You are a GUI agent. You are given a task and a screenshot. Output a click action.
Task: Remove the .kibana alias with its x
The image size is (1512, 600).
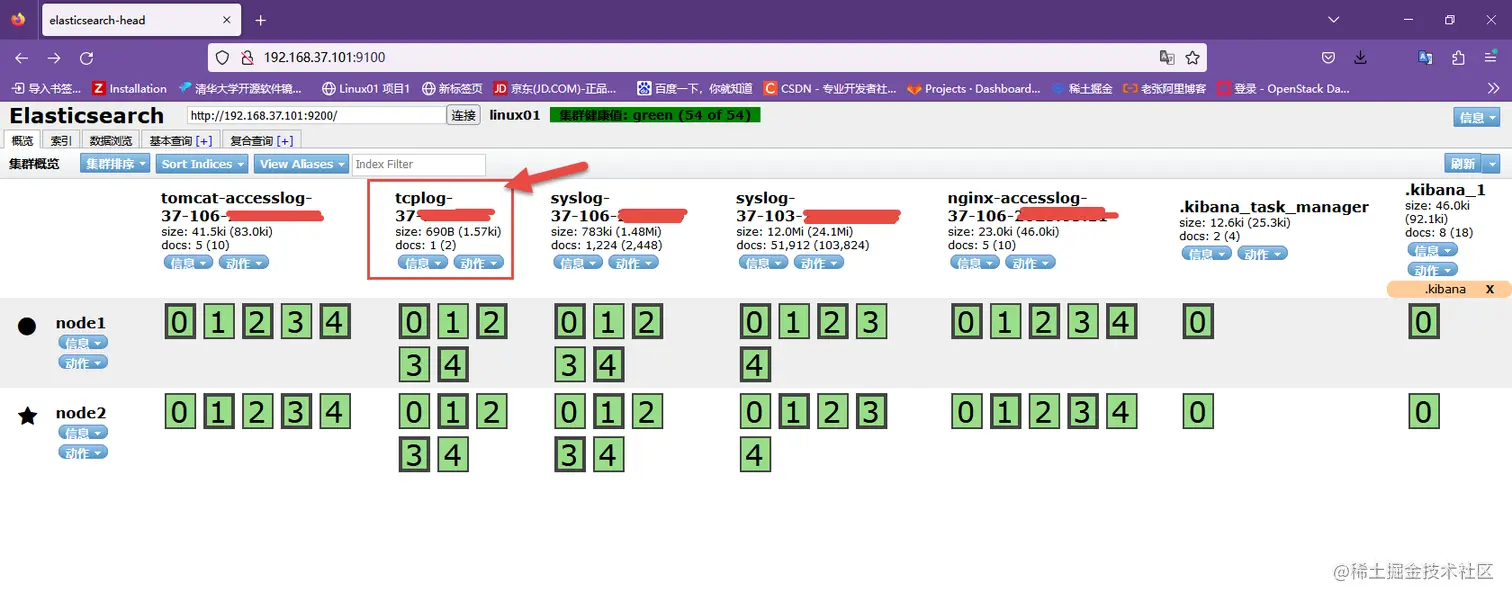(1490, 289)
